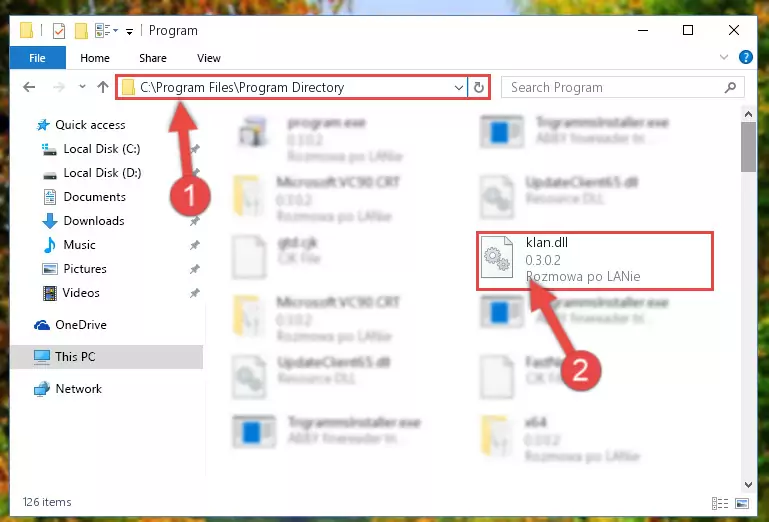Click the klan.dll gear file icon
The width and height of the screenshot is (769, 522).
(496, 257)
